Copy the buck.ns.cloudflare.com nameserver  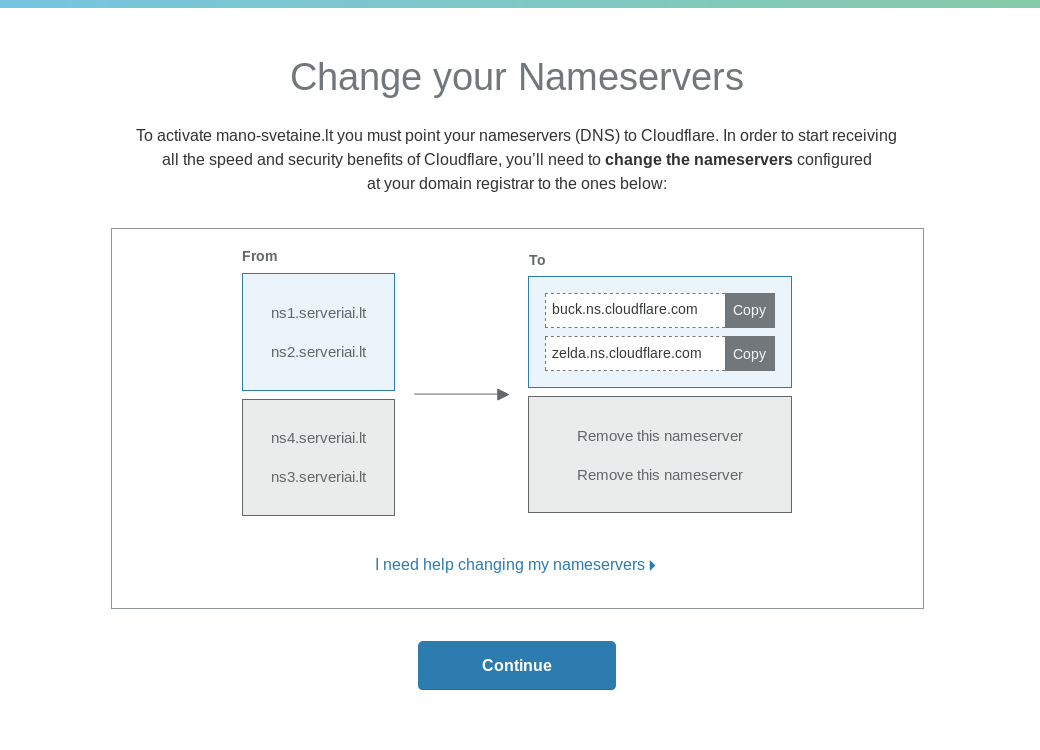point(749,310)
